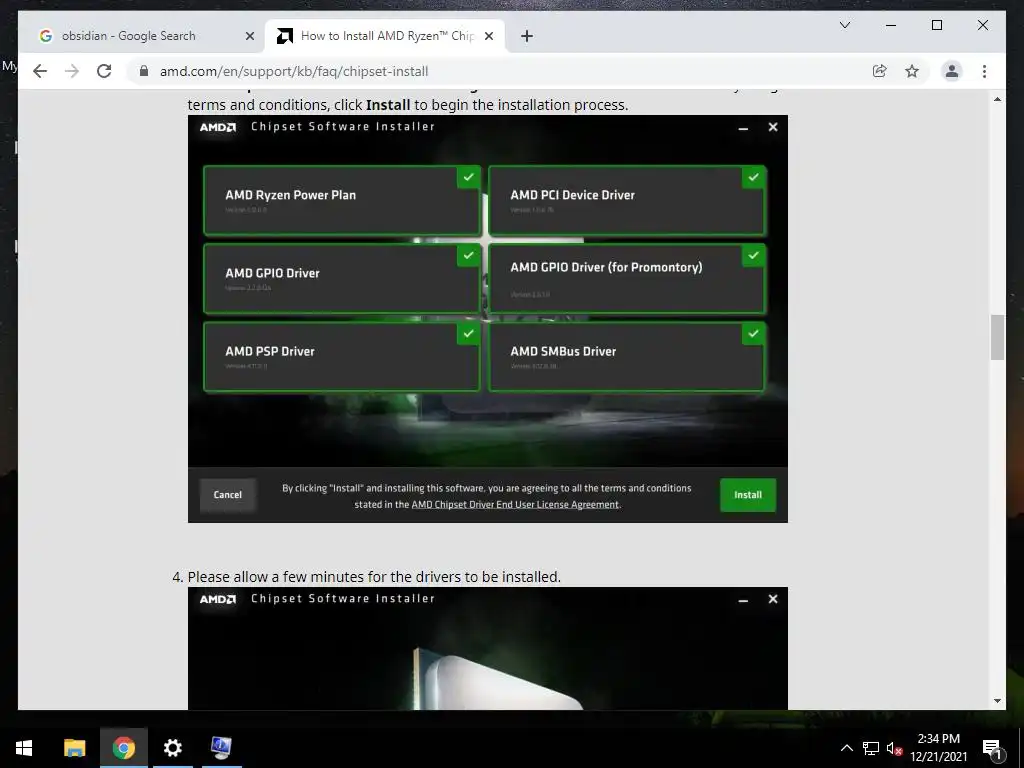Click the muted volume tray icon
The width and height of the screenshot is (1024, 768).
(x=894, y=748)
